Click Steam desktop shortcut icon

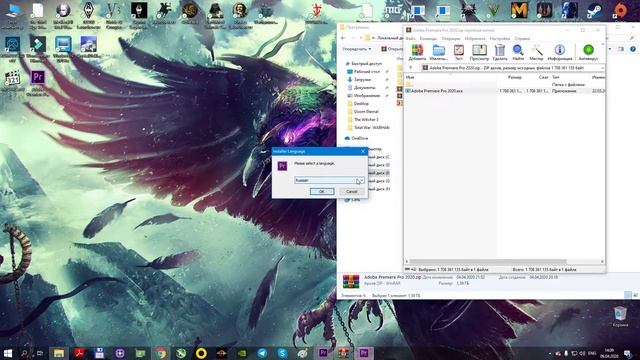(x=594, y=11)
